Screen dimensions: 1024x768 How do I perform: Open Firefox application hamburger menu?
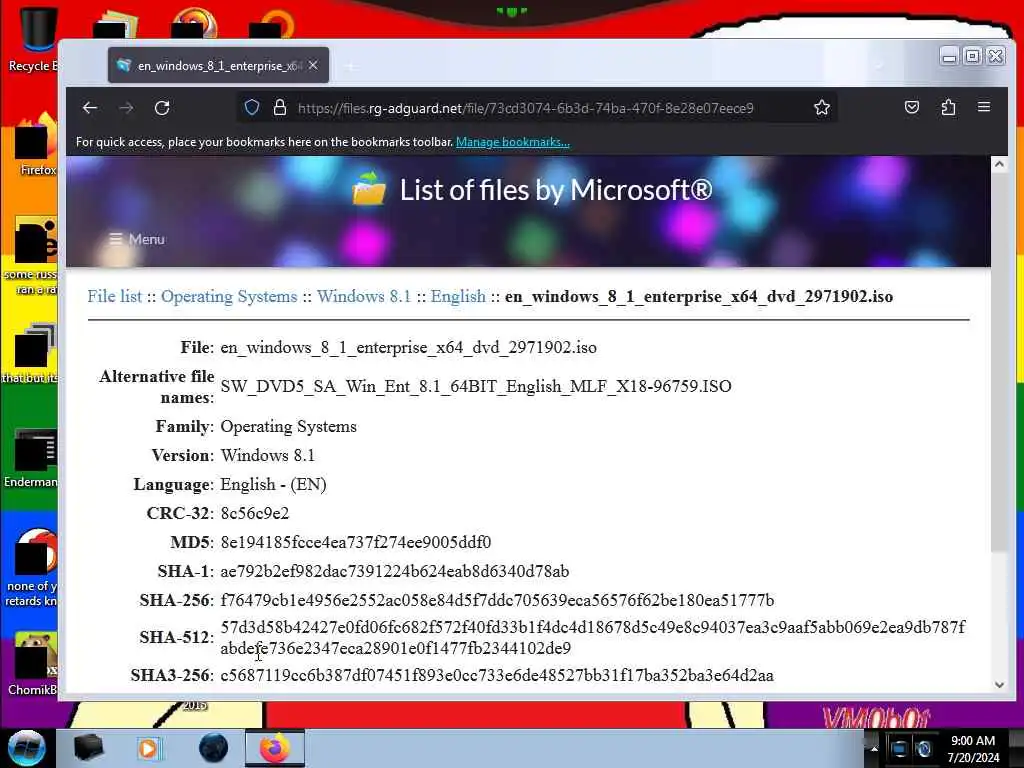click(x=984, y=106)
